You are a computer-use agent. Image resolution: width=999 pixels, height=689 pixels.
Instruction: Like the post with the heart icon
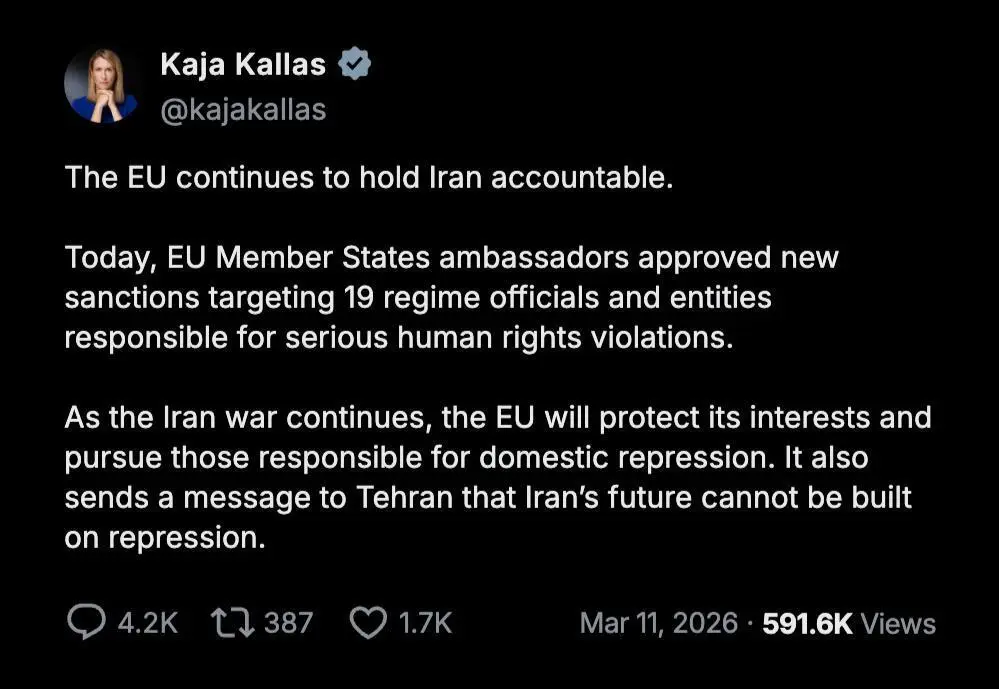[x=368, y=623]
